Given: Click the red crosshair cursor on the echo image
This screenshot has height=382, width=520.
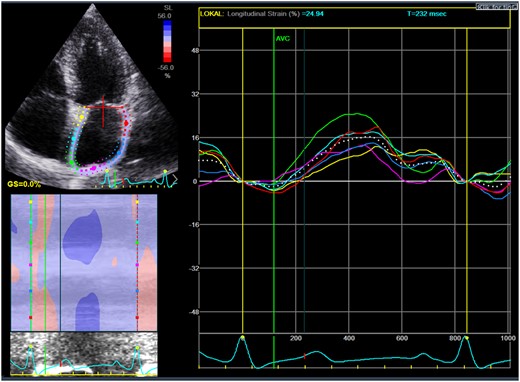Looking at the screenshot, I should pyautogui.click(x=103, y=107).
